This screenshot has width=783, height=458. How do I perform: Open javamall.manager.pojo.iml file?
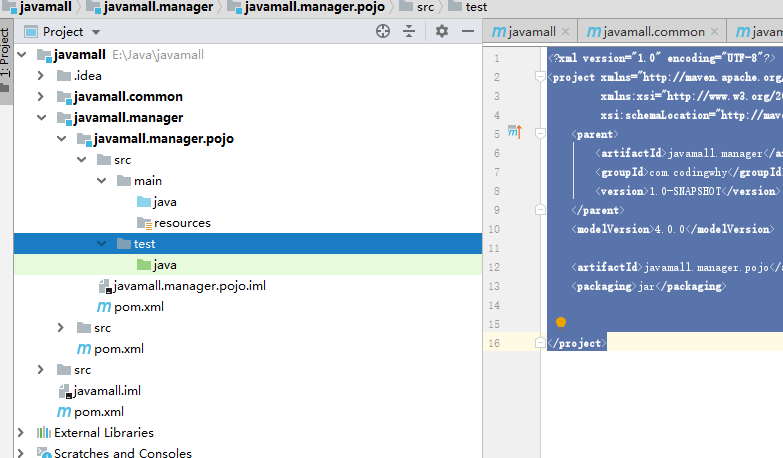[182, 286]
